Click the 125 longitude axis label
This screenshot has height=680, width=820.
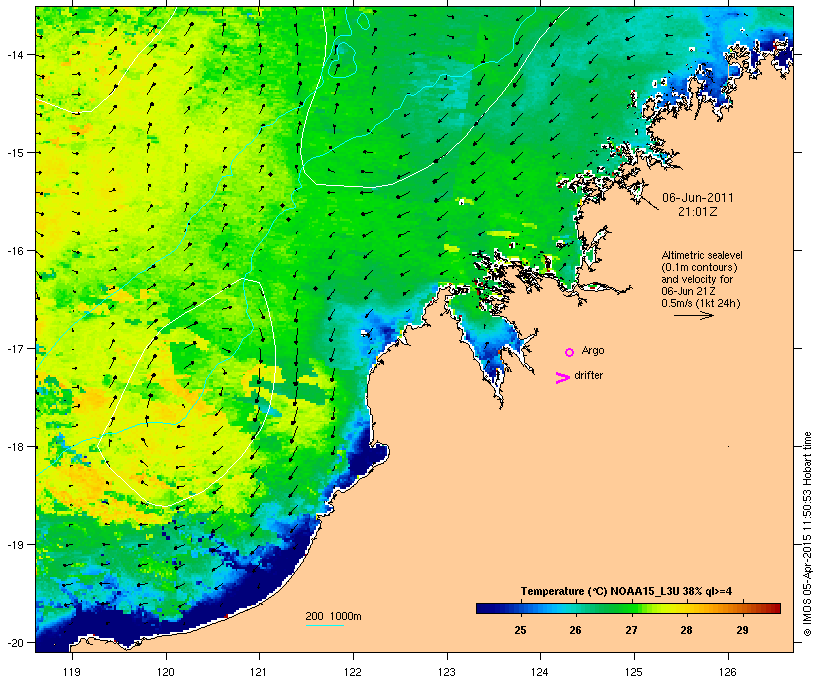[634, 672]
